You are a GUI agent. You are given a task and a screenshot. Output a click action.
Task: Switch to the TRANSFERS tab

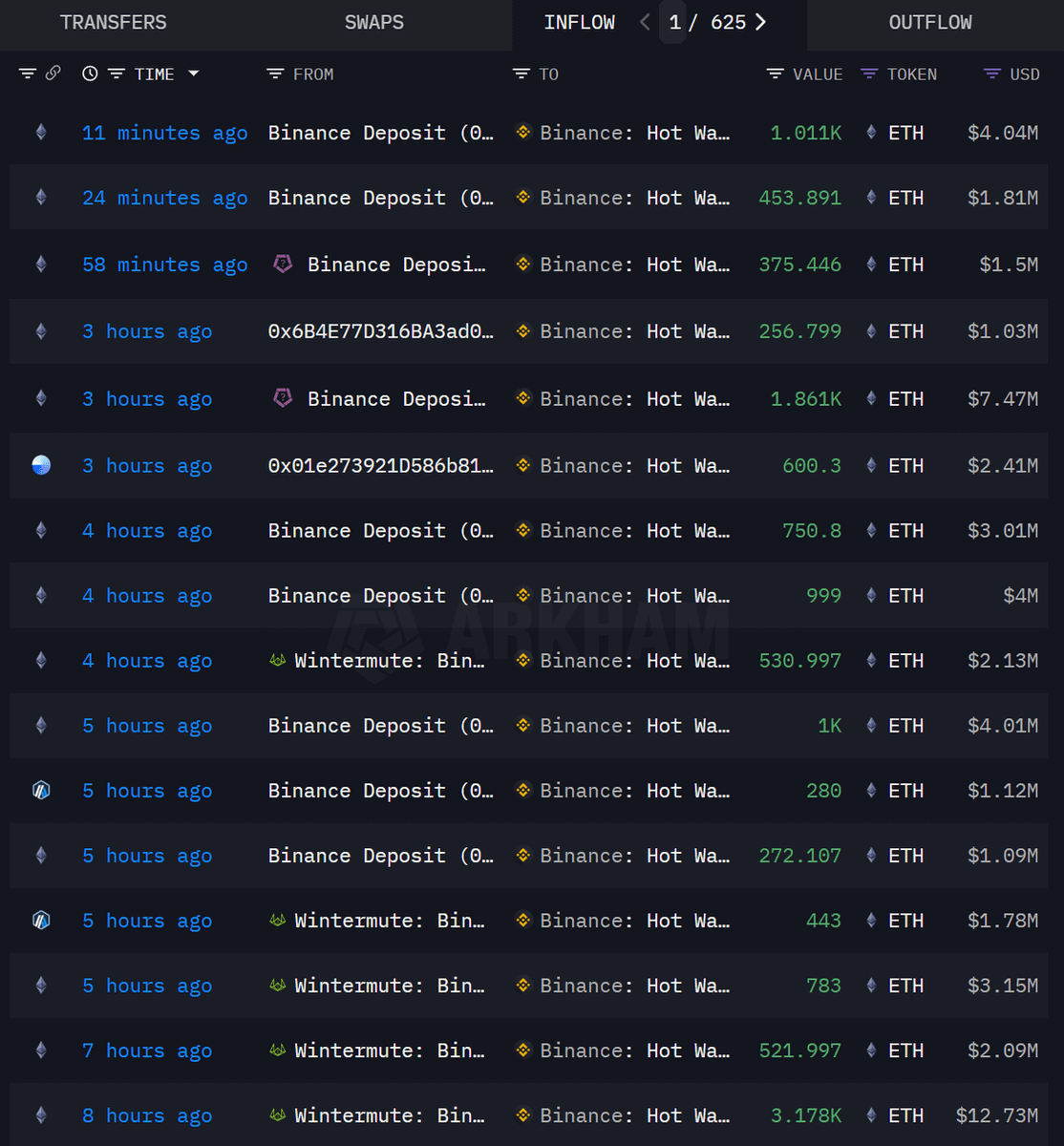coord(113,22)
